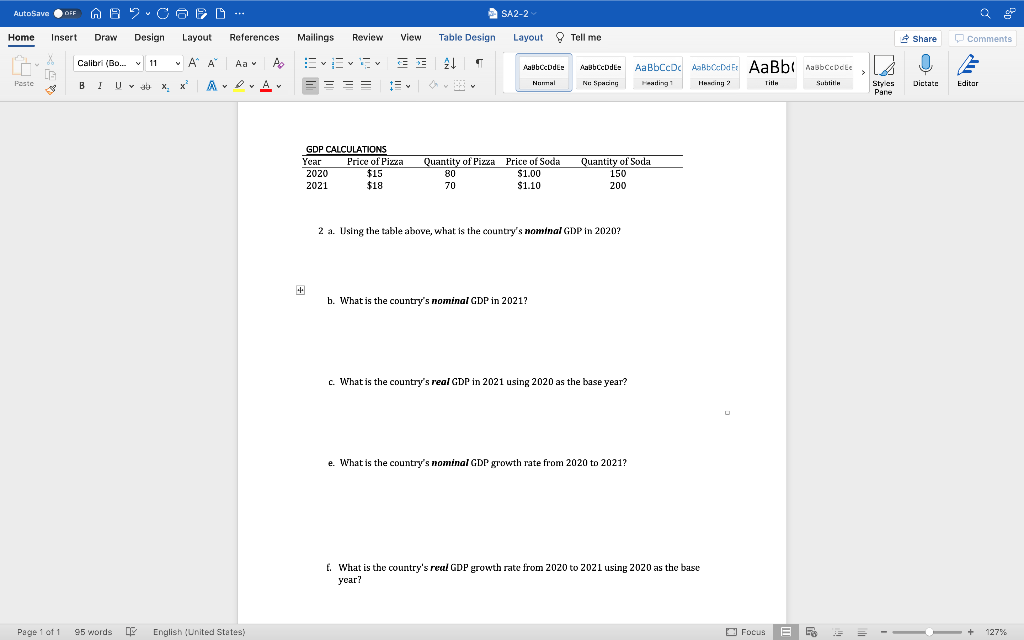1024x640 pixels.
Task: Open the Draw tab
Action: (106, 37)
